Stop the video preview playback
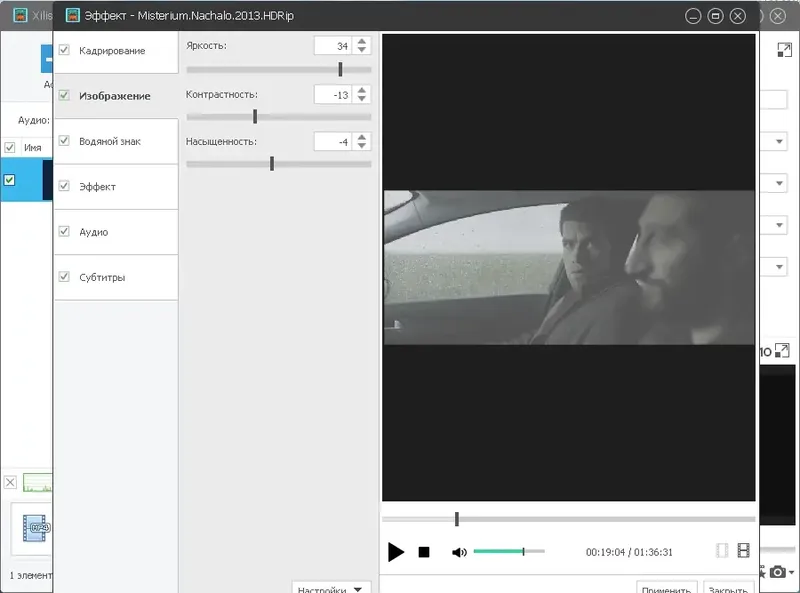 (x=423, y=552)
